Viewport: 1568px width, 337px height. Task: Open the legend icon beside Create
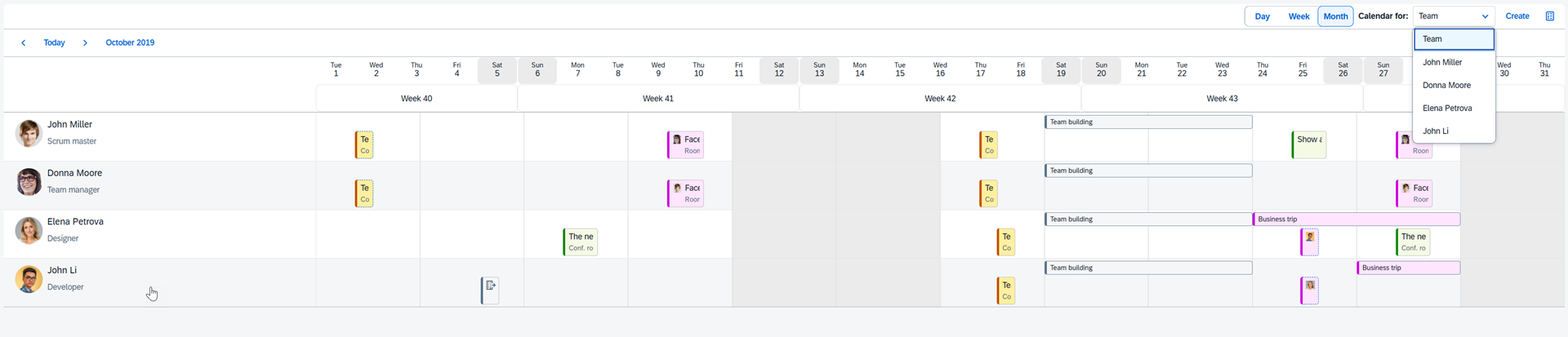(1549, 16)
